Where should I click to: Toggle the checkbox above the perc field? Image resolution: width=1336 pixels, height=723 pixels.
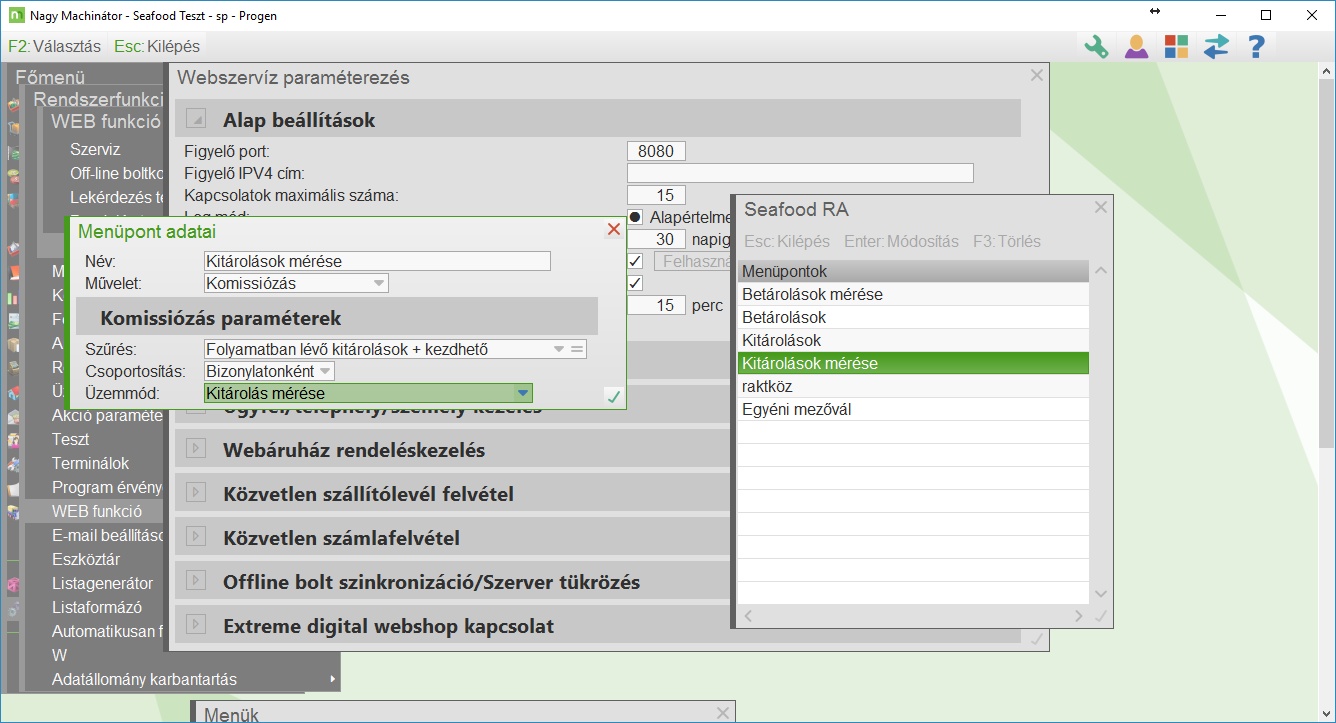[x=635, y=283]
